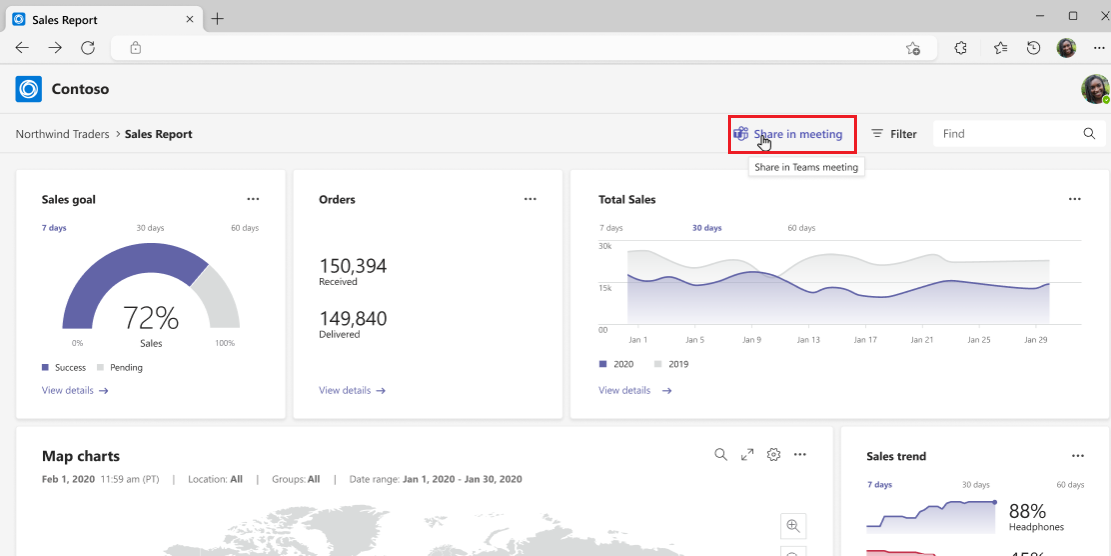Search within the Map charts panel
Viewport: 1111px width, 556px height.
pyautogui.click(x=720, y=455)
